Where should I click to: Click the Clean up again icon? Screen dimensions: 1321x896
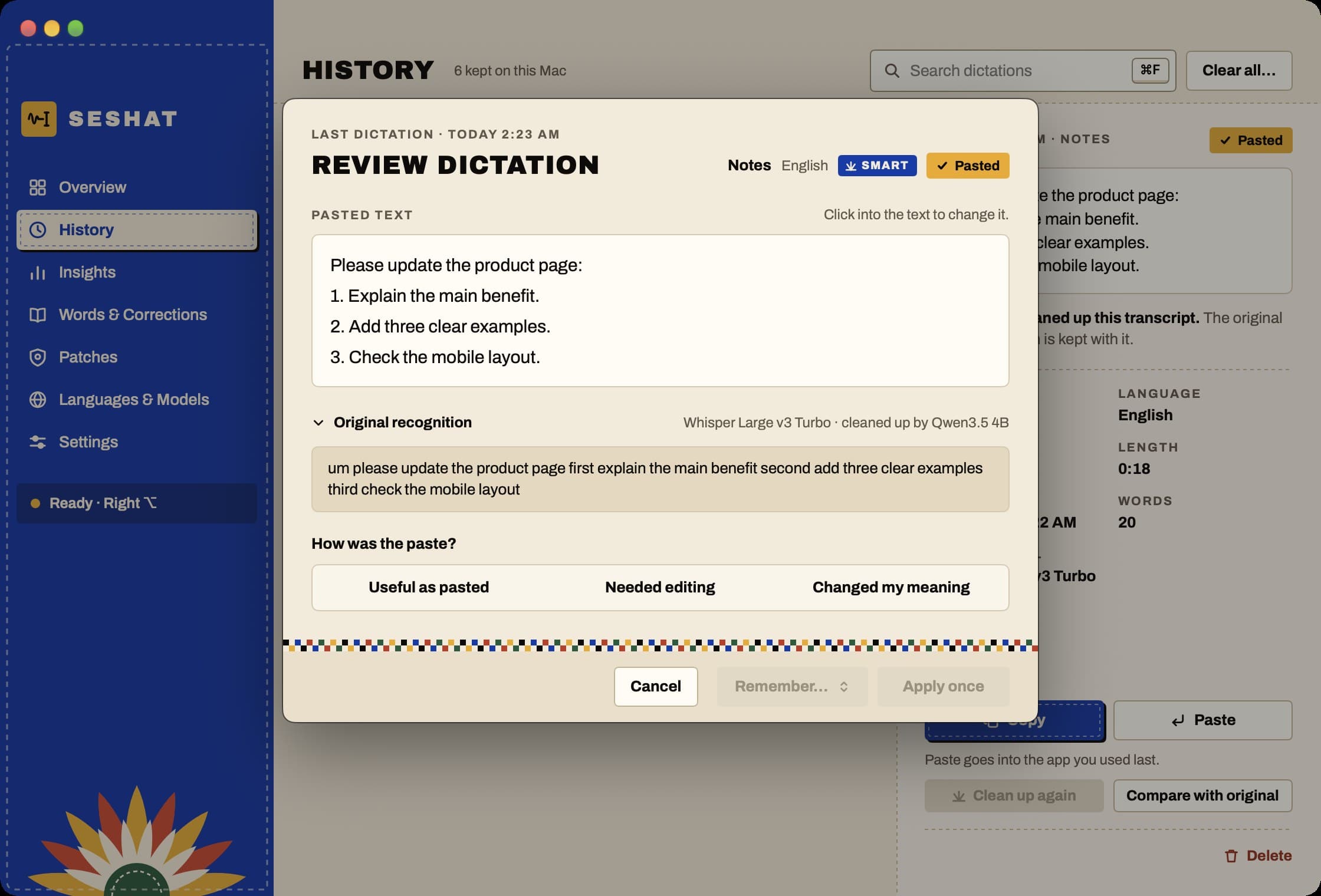(x=959, y=796)
